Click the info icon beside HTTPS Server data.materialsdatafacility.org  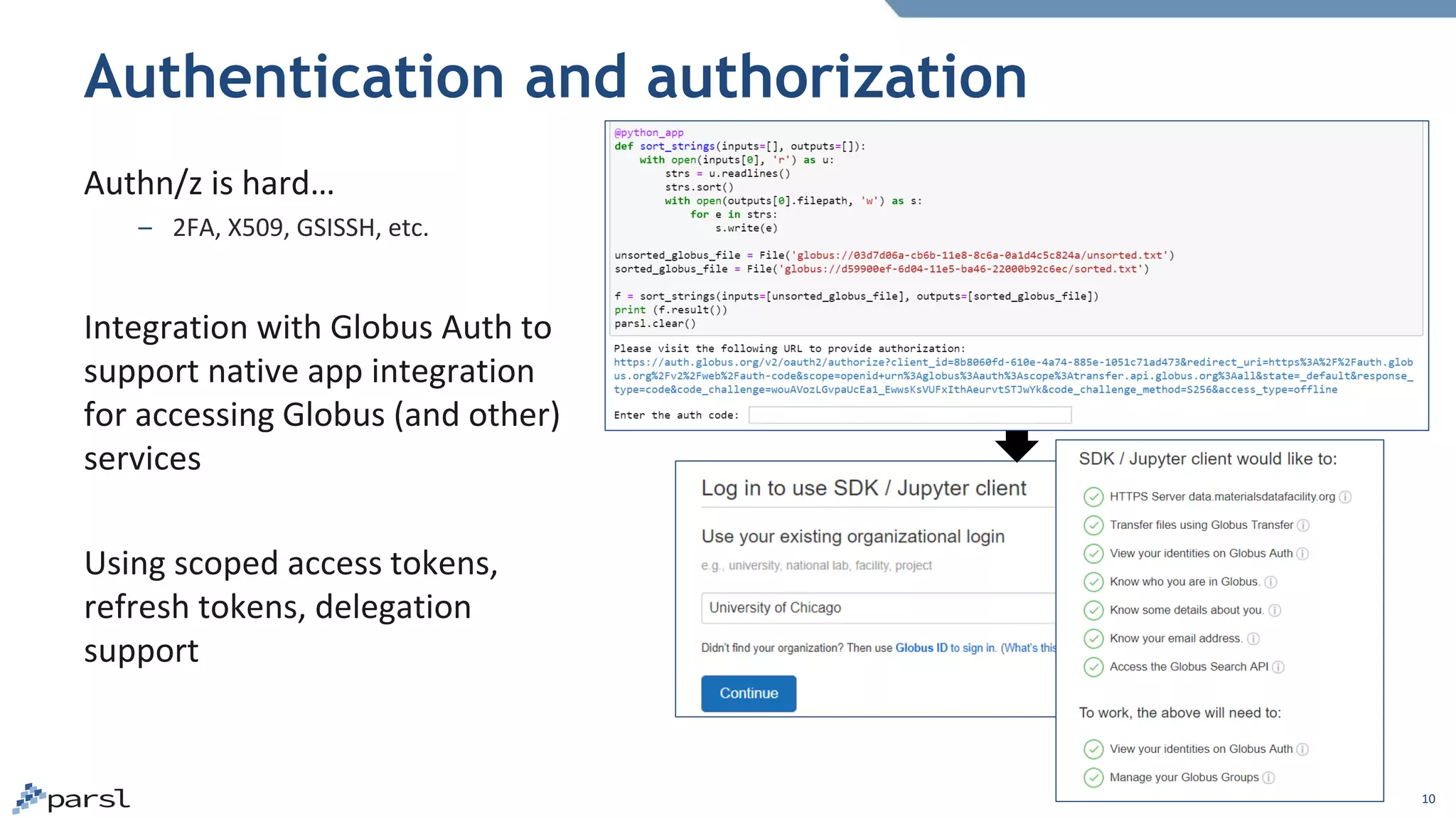pos(1345,497)
